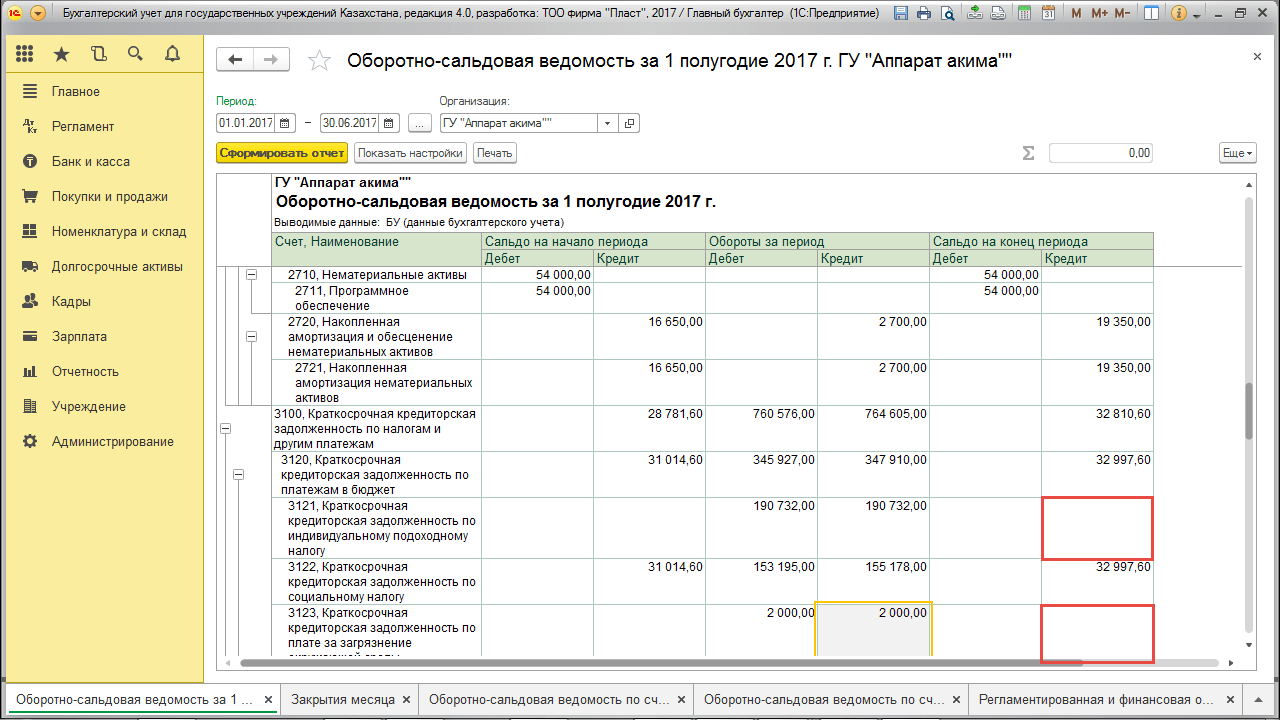This screenshot has width=1280, height=720.
Task: Click the M+ memory add icon
Action: pyautogui.click(x=1098, y=12)
